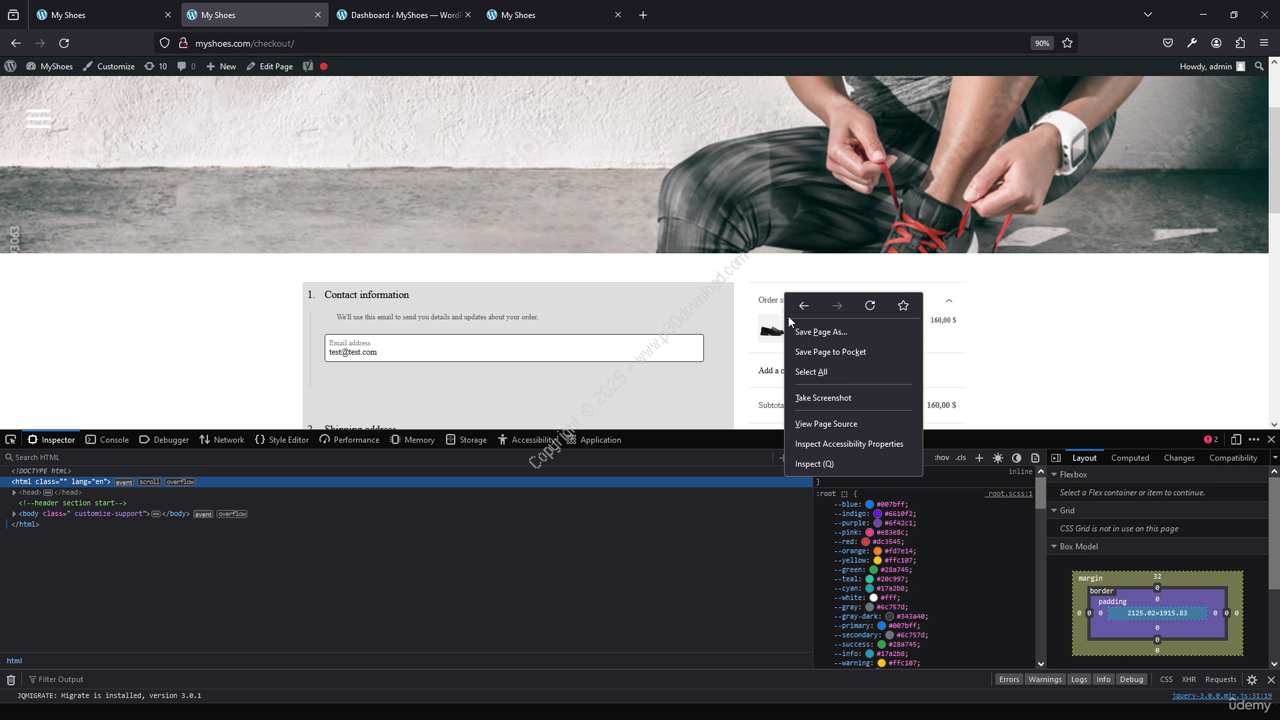Click the --red color swatch
This screenshot has height=720, width=1280.
pos(866,542)
